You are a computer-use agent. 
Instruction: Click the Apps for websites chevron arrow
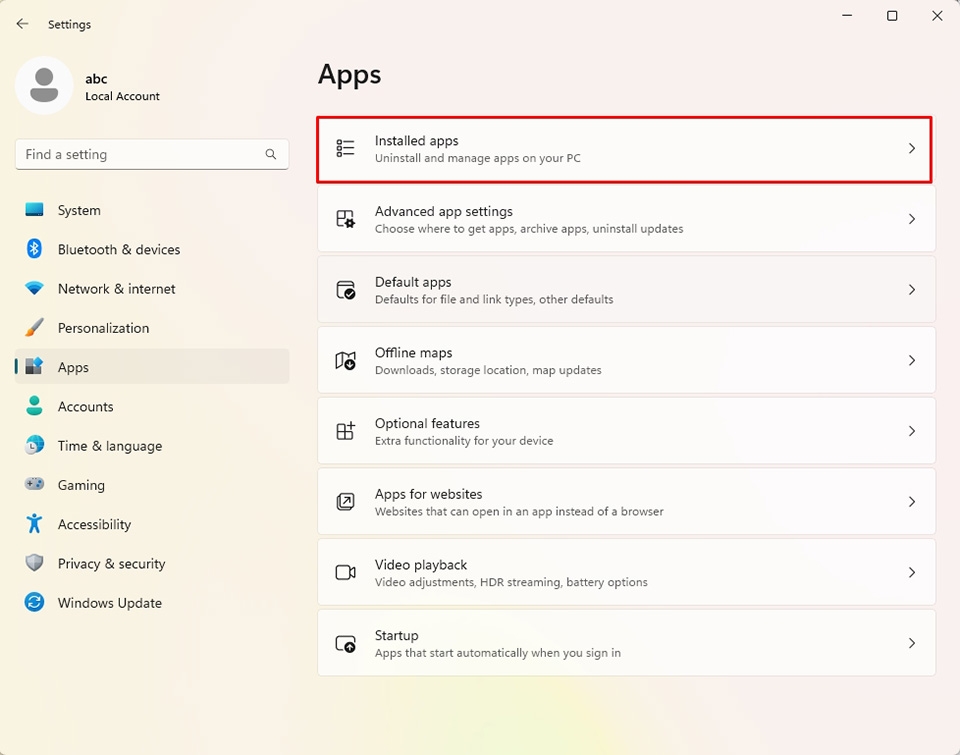tap(912, 502)
